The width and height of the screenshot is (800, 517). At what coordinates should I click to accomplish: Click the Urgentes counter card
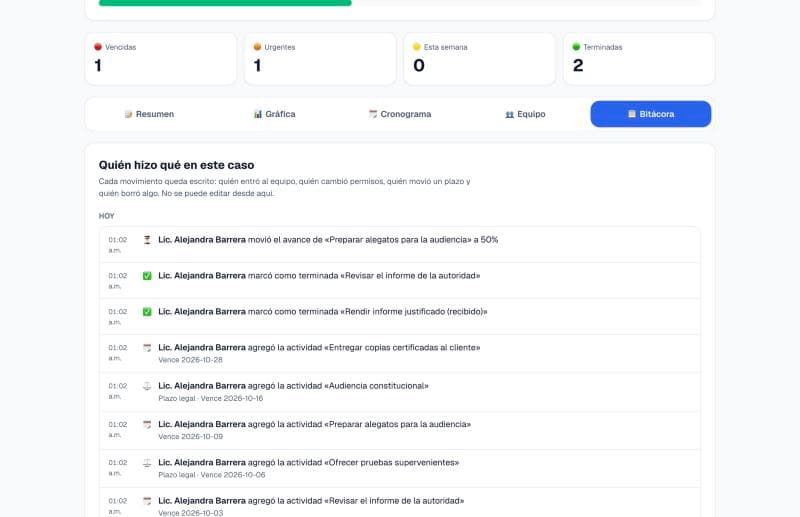click(320, 59)
